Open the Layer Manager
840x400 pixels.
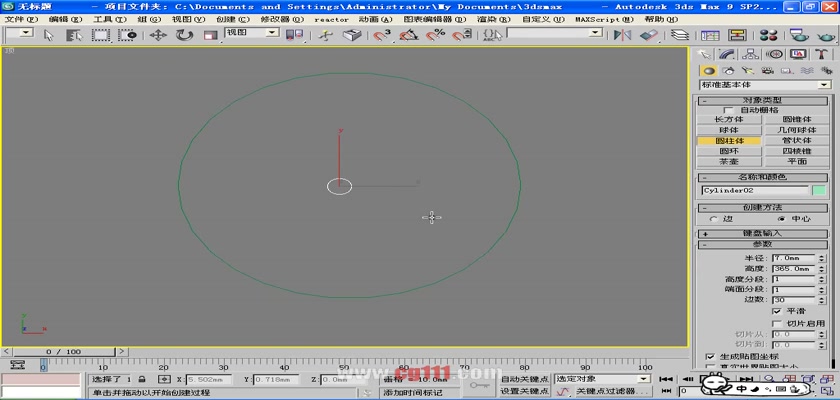680,35
